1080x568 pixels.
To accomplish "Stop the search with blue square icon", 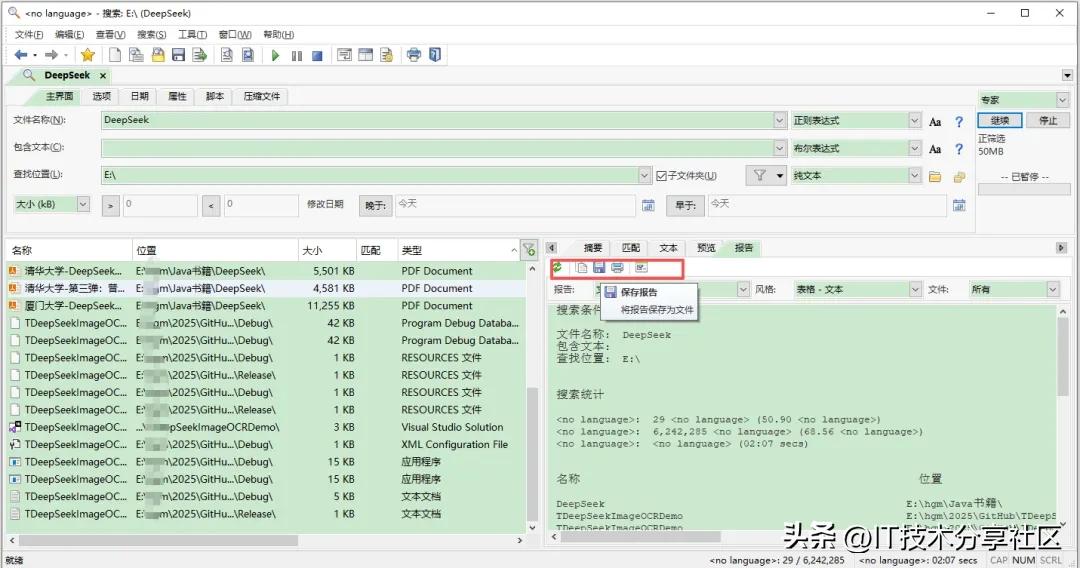I will tap(318, 56).
